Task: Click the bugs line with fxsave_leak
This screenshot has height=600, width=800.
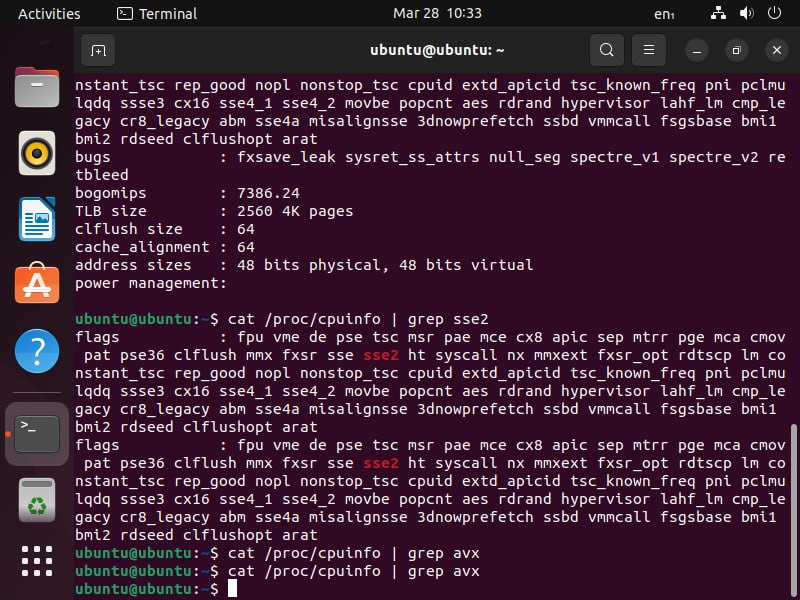Action: click(430, 157)
